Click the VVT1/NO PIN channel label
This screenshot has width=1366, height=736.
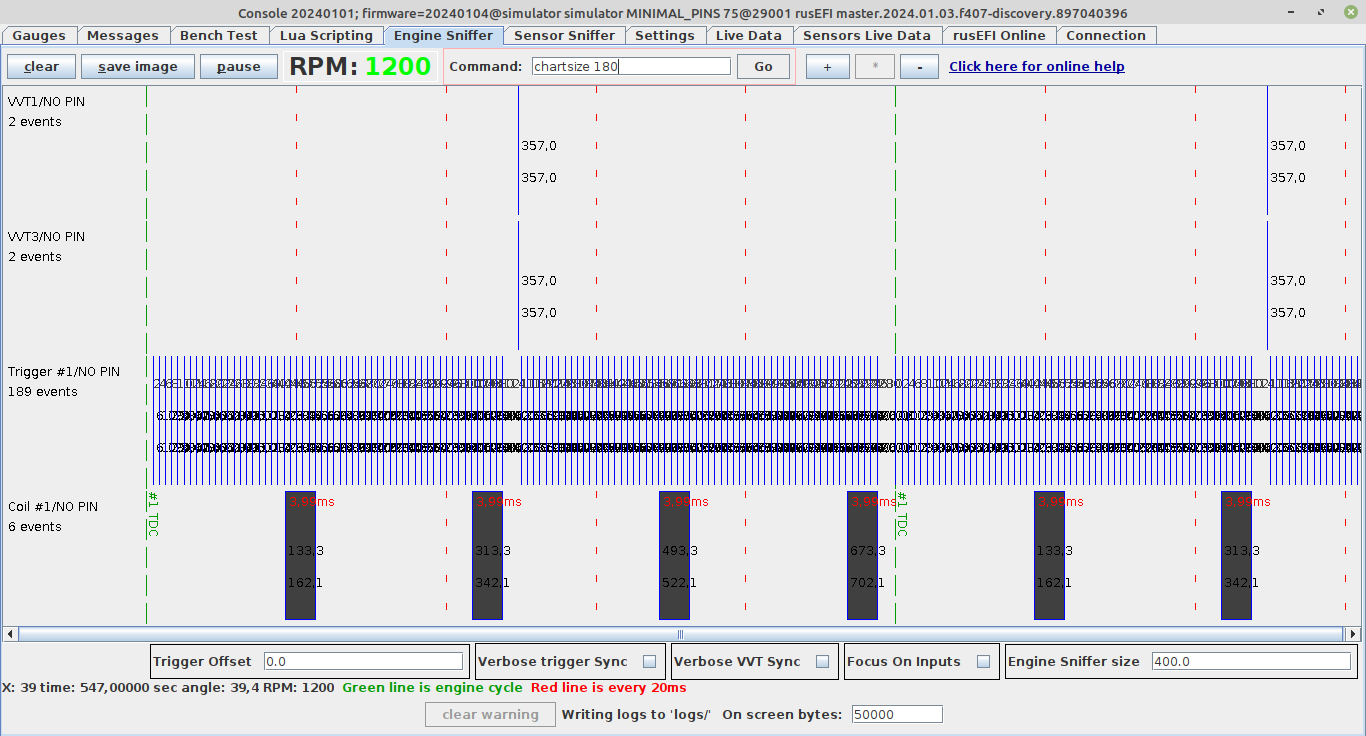click(47, 101)
